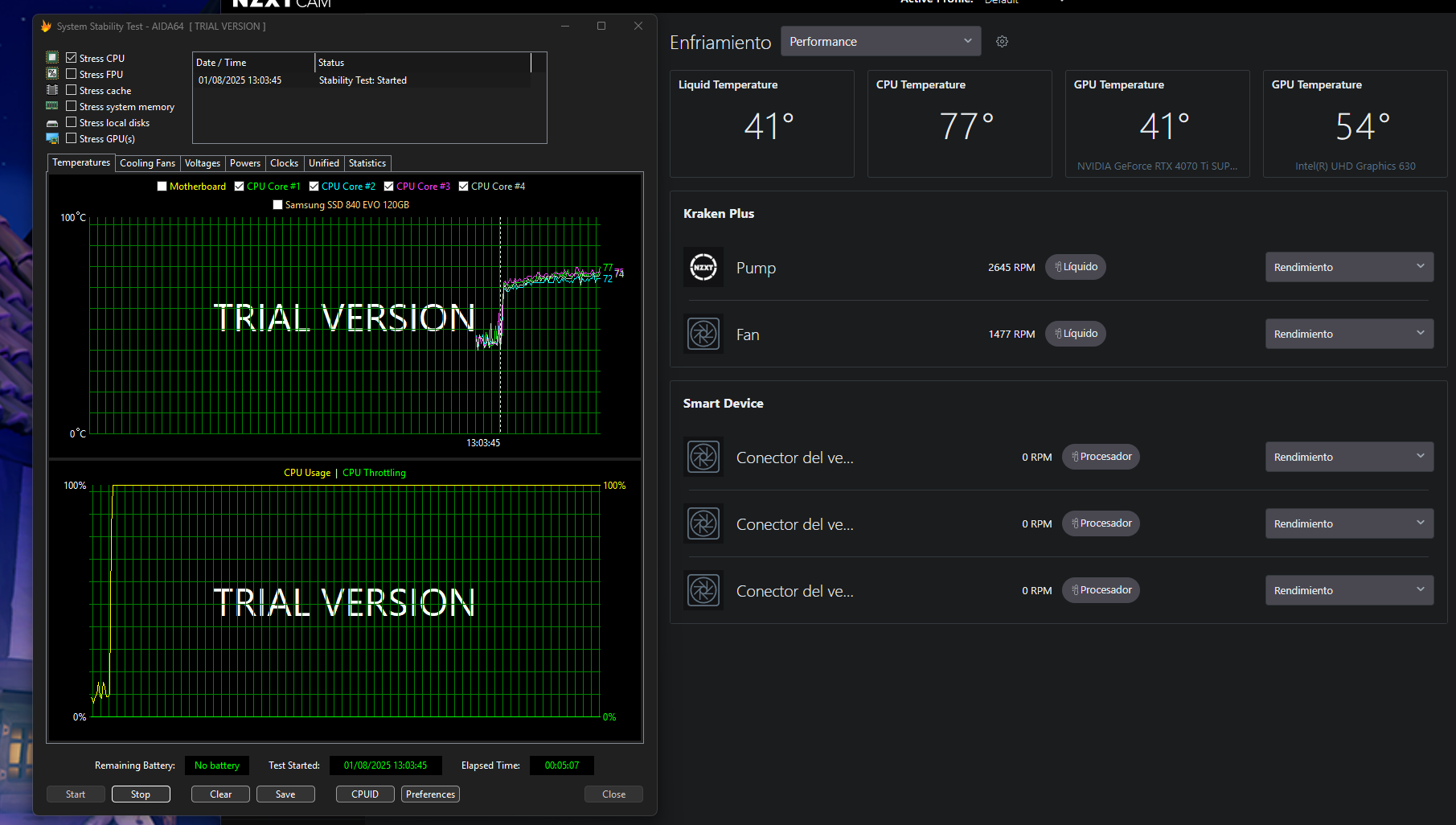Image resolution: width=1456 pixels, height=825 pixels.
Task: Click the second Smart Device fan icon
Action: coord(703,523)
